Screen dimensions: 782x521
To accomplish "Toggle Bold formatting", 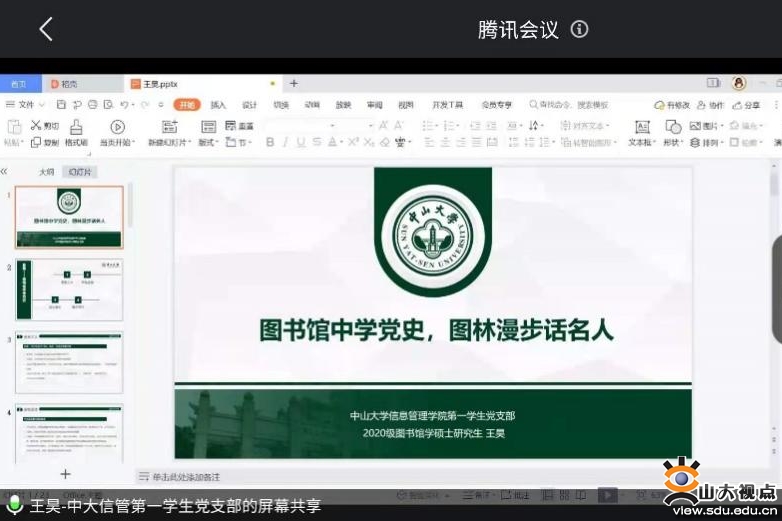I will (270, 143).
